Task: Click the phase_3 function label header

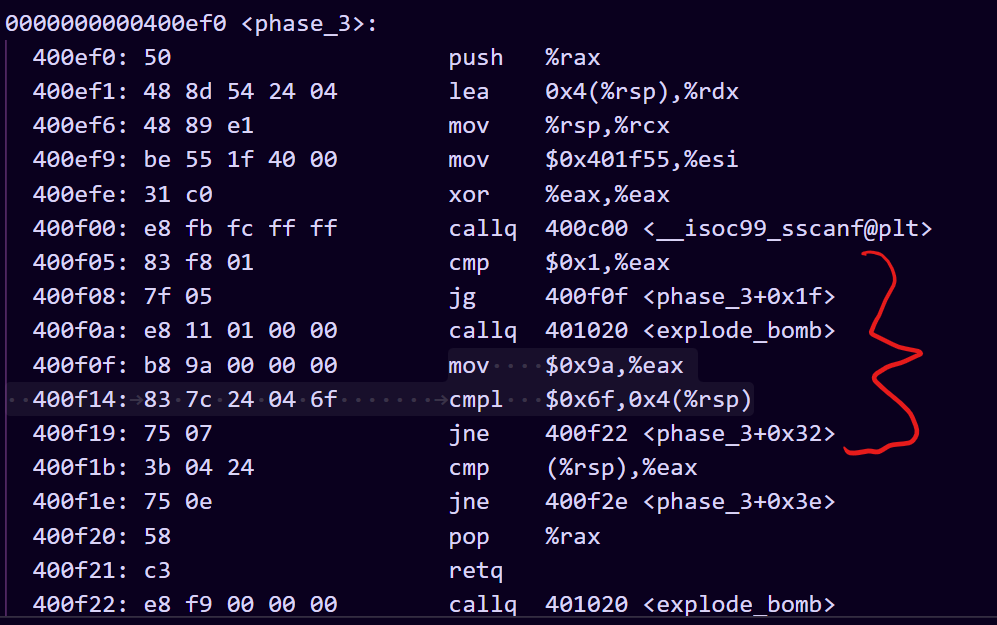Action: (x=309, y=23)
